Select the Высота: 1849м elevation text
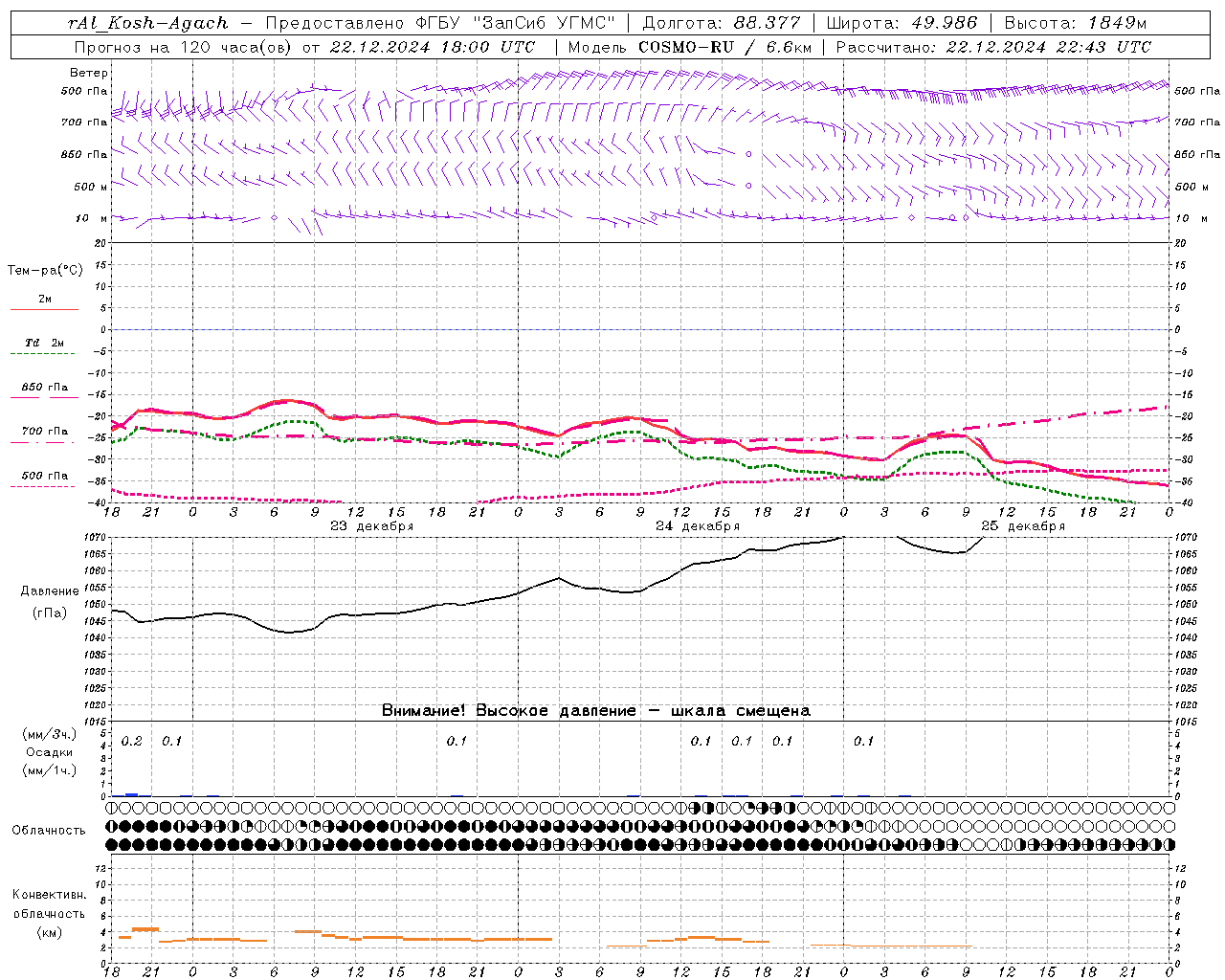 [x=1076, y=23]
